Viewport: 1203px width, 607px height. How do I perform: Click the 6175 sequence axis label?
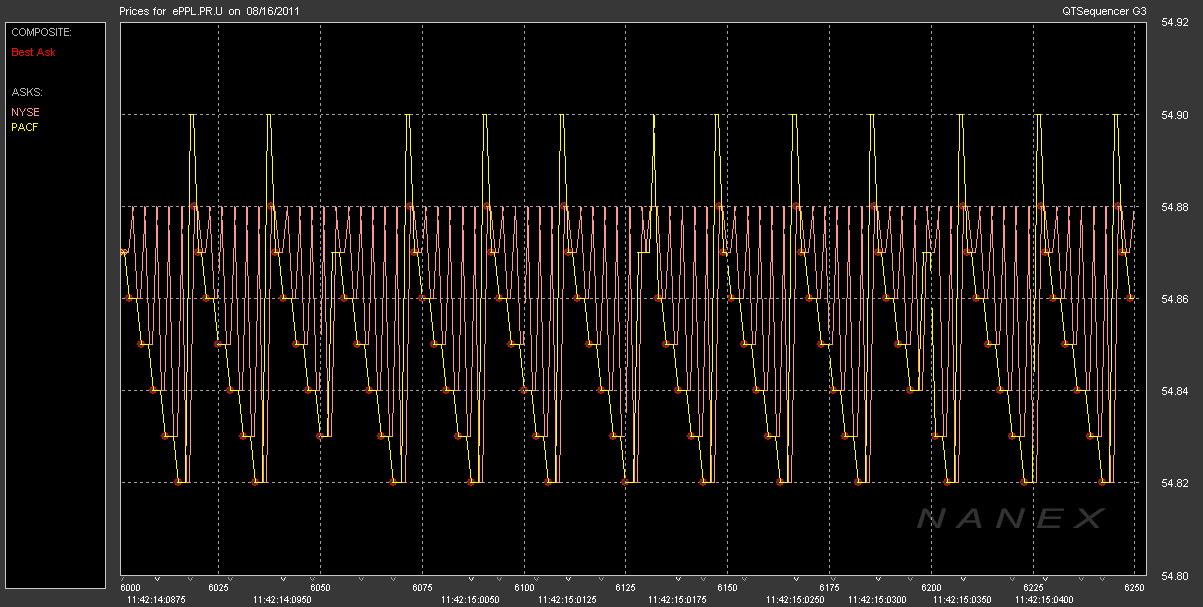[x=828, y=588]
